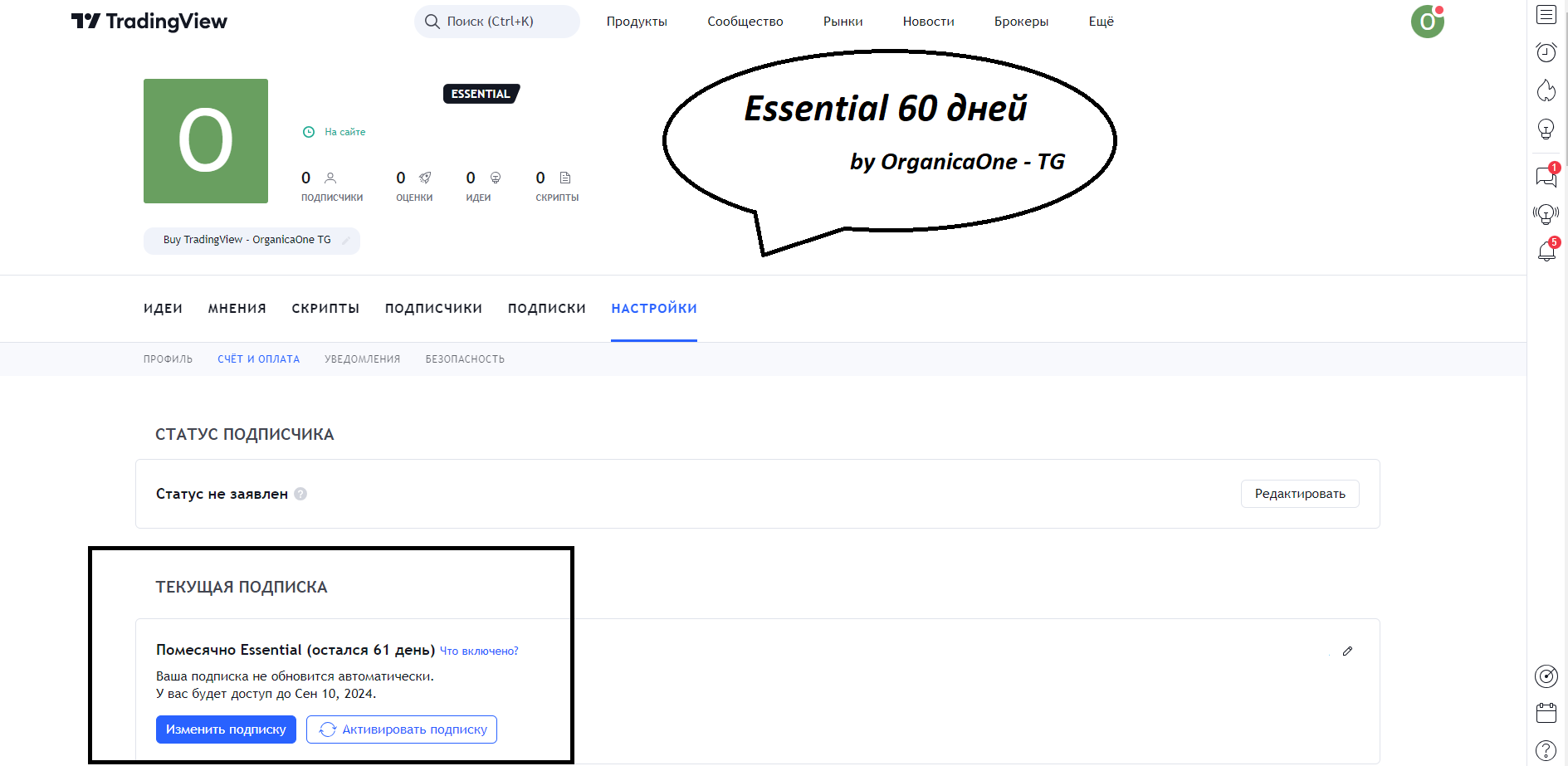Open the idea streams broadcast icon
The width and height of the screenshot is (1568, 766).
1546,214
